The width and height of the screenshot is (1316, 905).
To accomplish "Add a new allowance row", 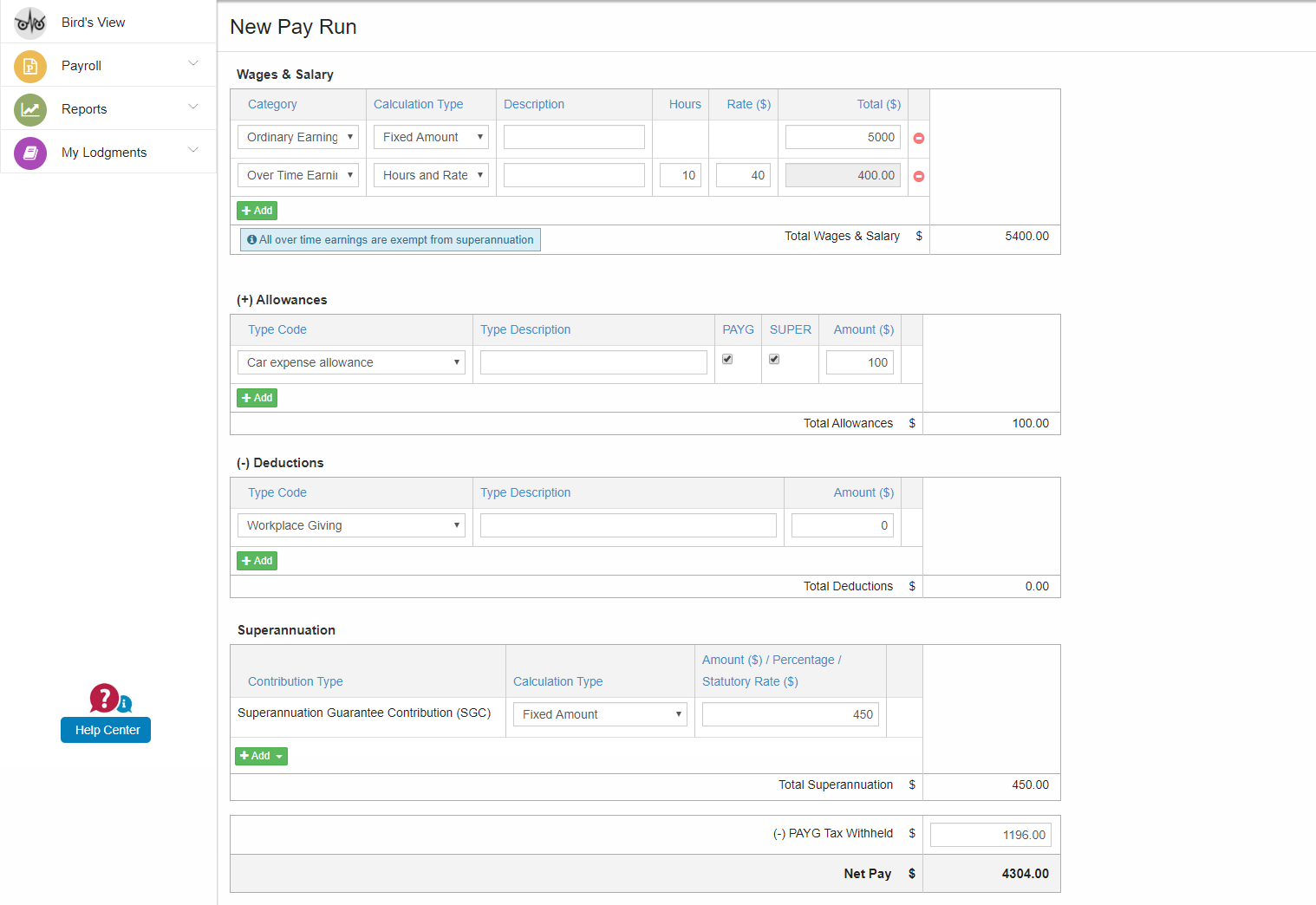I will pyautogui.click(x=257, y=397).
